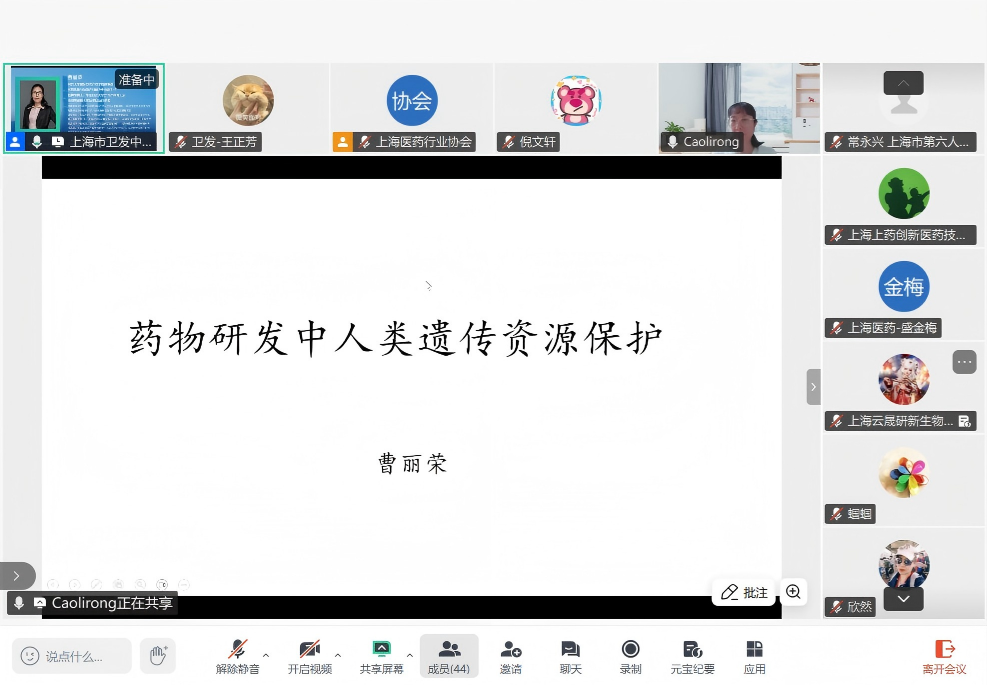The width and height of the screenshot is (987, 685).
Task: Click orange host icon on 上海医药行业协会
Action: (342, 142)
